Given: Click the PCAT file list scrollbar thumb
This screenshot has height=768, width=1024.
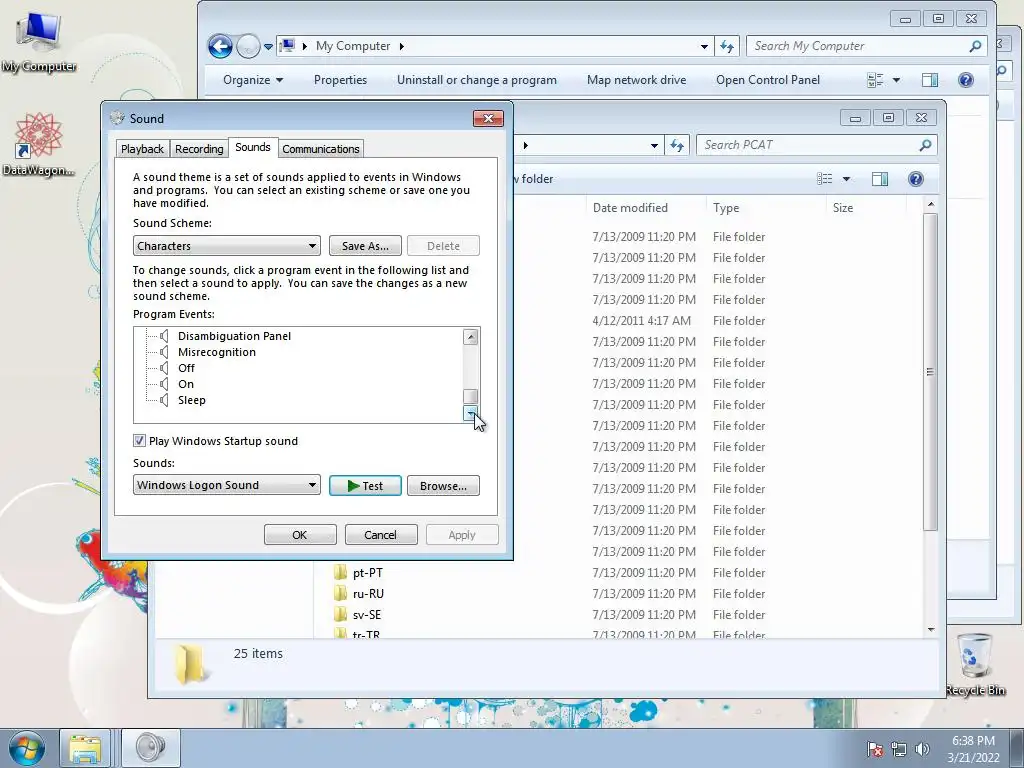Looking at the screenshot, I should point(930,372).
